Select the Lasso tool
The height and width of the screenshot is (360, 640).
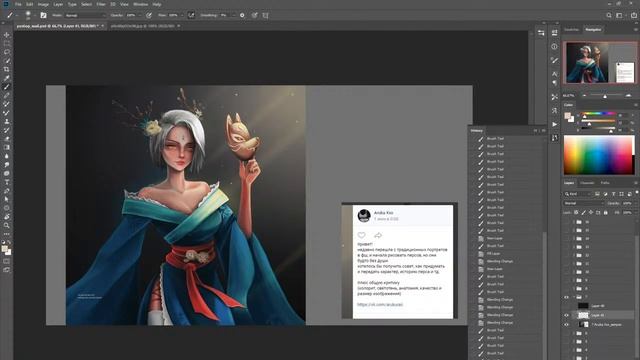tap(7, 52)
